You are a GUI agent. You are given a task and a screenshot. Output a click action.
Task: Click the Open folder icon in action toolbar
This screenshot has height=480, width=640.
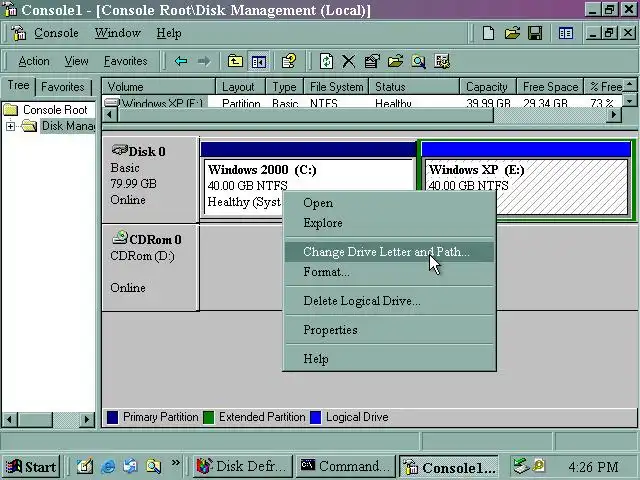[x=395, y=61]
